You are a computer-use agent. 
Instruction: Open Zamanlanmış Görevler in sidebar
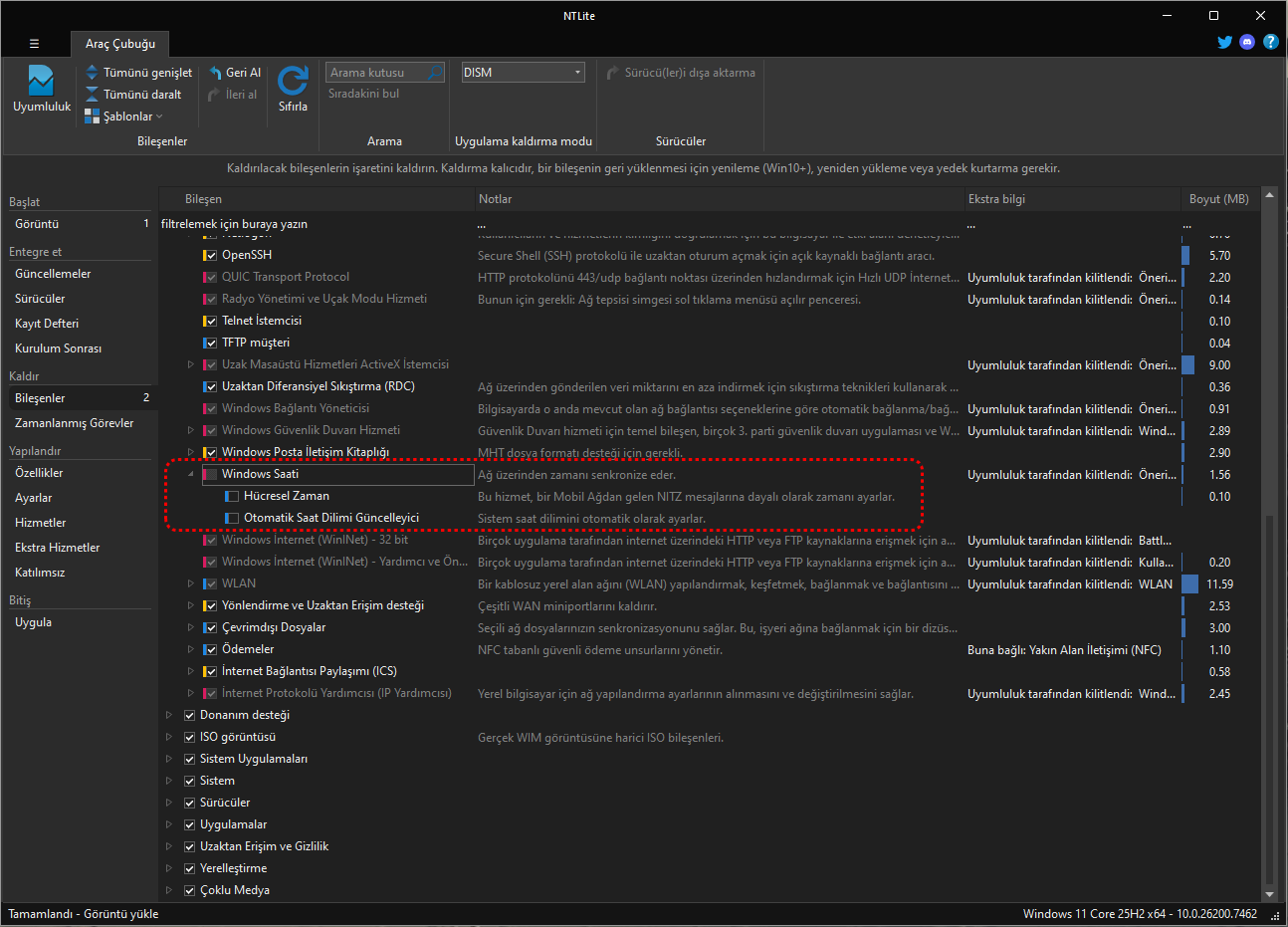point(80,423)
